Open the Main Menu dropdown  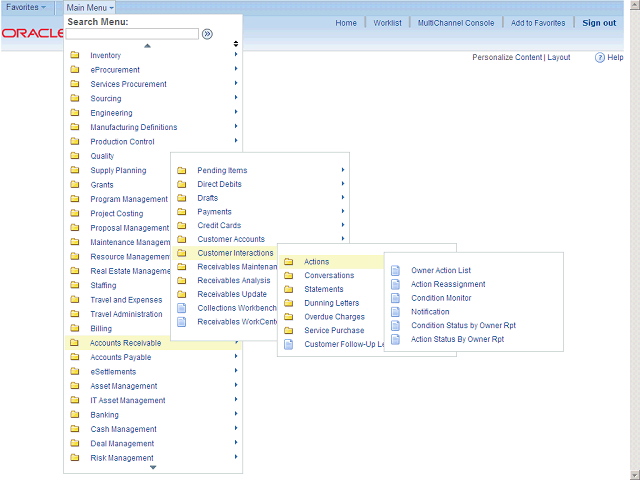[x=90, y=7]
